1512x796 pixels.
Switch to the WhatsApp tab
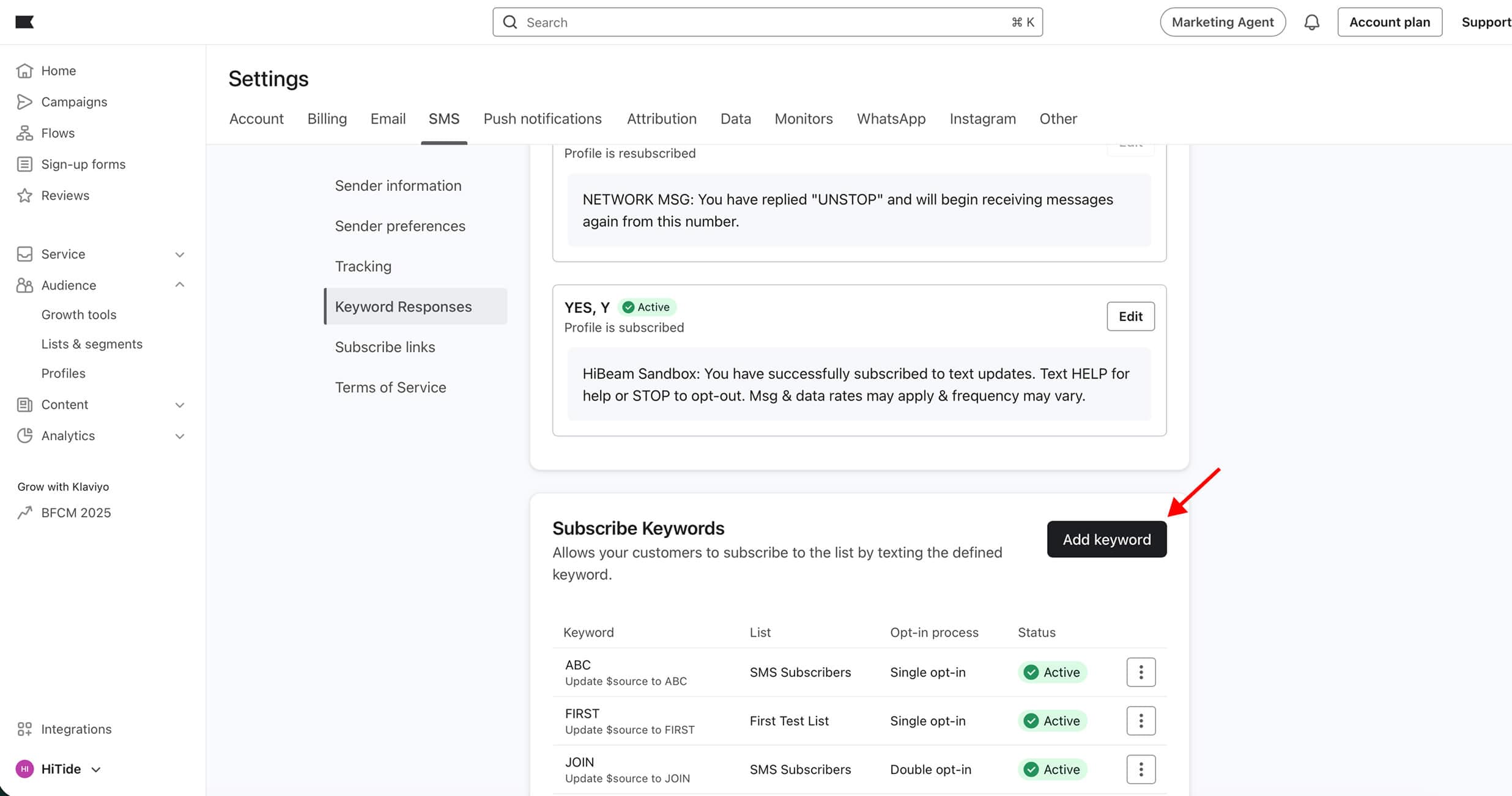tap(891, 119)
